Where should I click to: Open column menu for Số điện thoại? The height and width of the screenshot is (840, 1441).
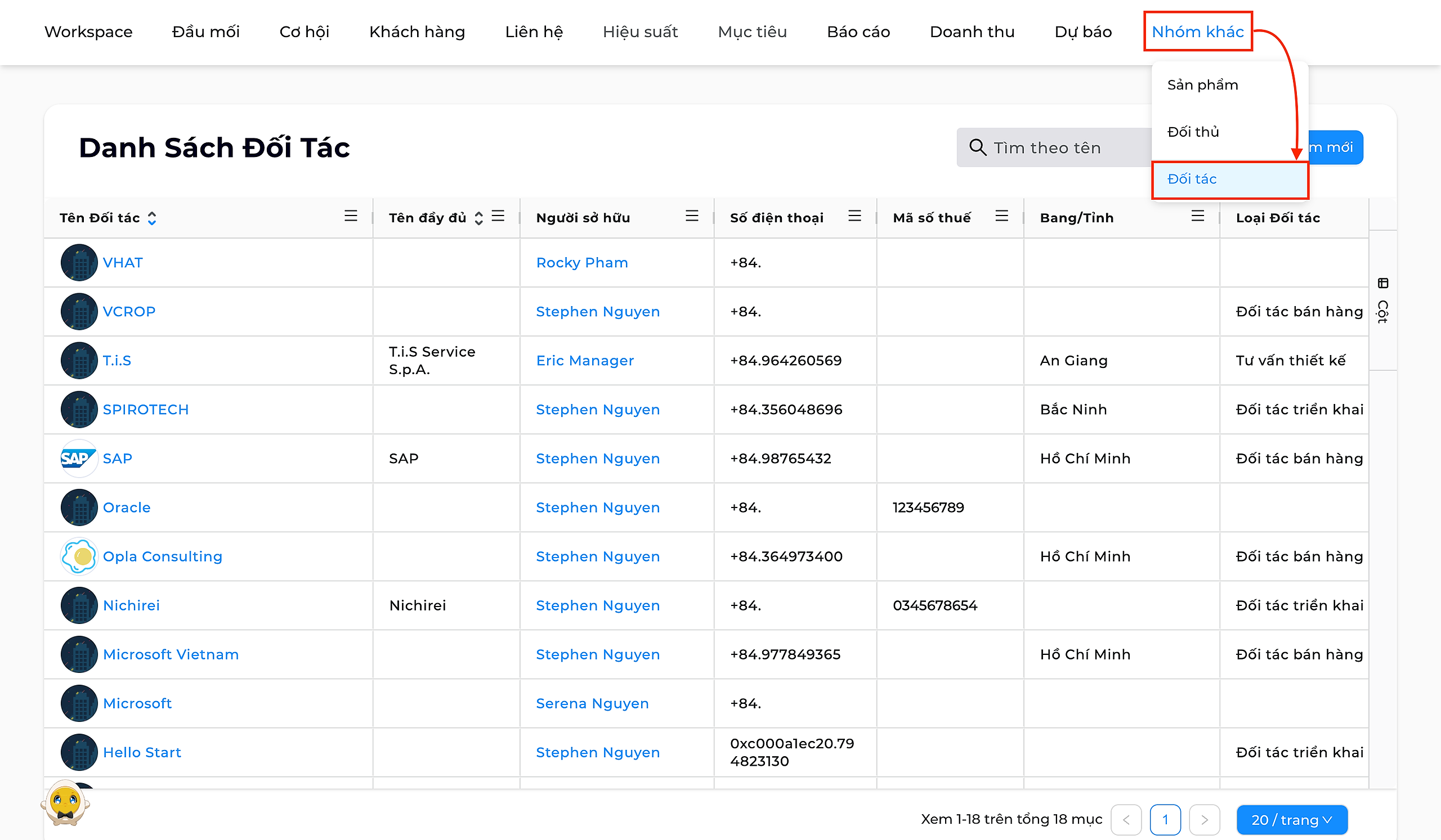854,216
